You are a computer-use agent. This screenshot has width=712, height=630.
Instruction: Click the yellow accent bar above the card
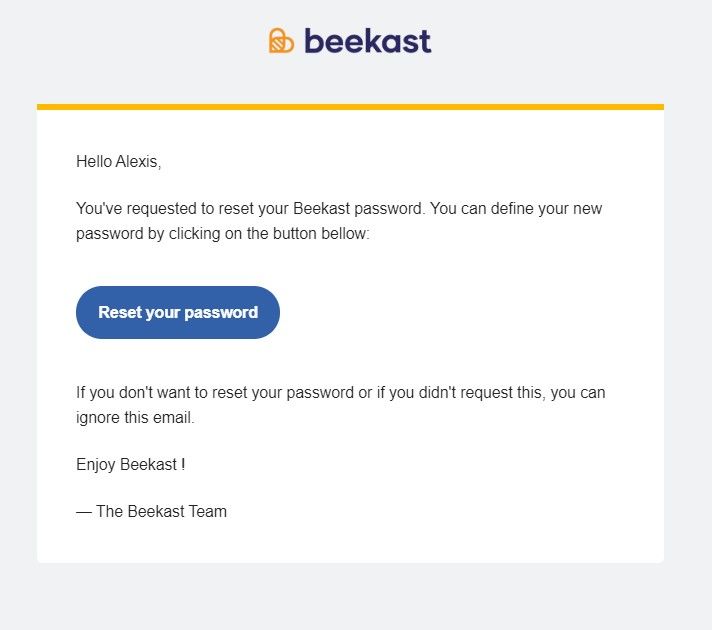(351, 107)
